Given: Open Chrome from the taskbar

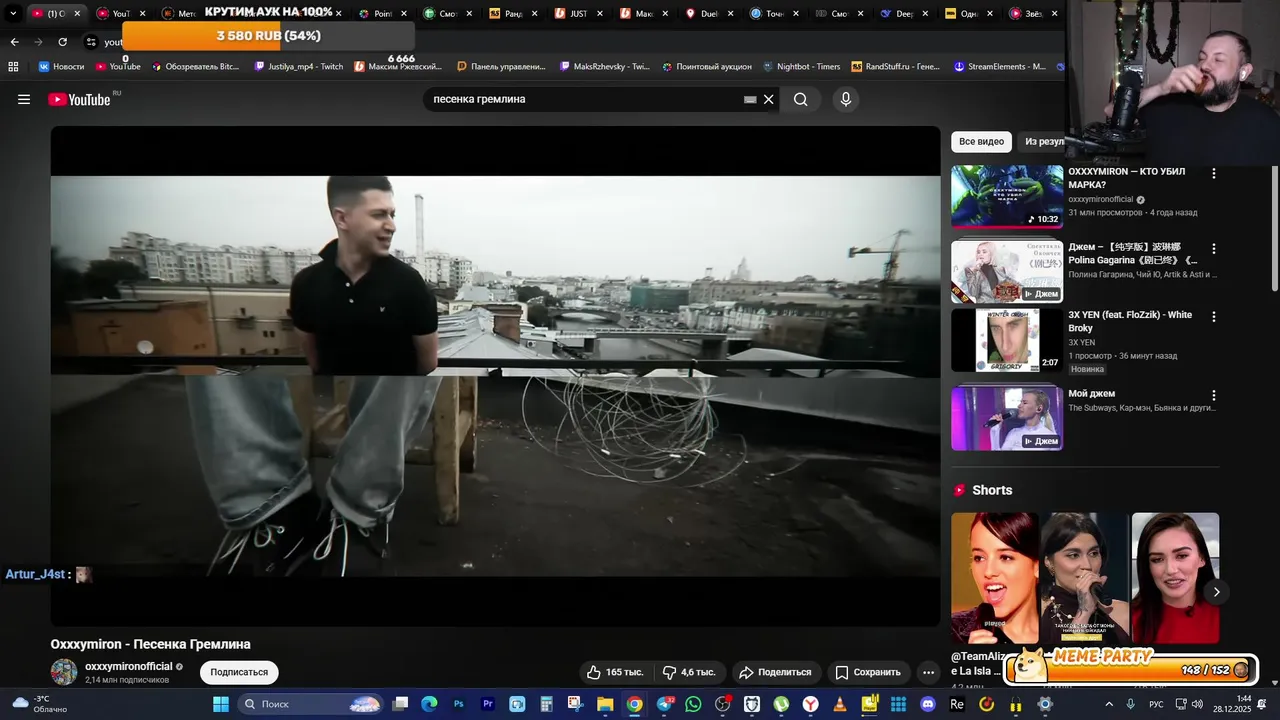Looking at the screenshot, I should [634, 704].
